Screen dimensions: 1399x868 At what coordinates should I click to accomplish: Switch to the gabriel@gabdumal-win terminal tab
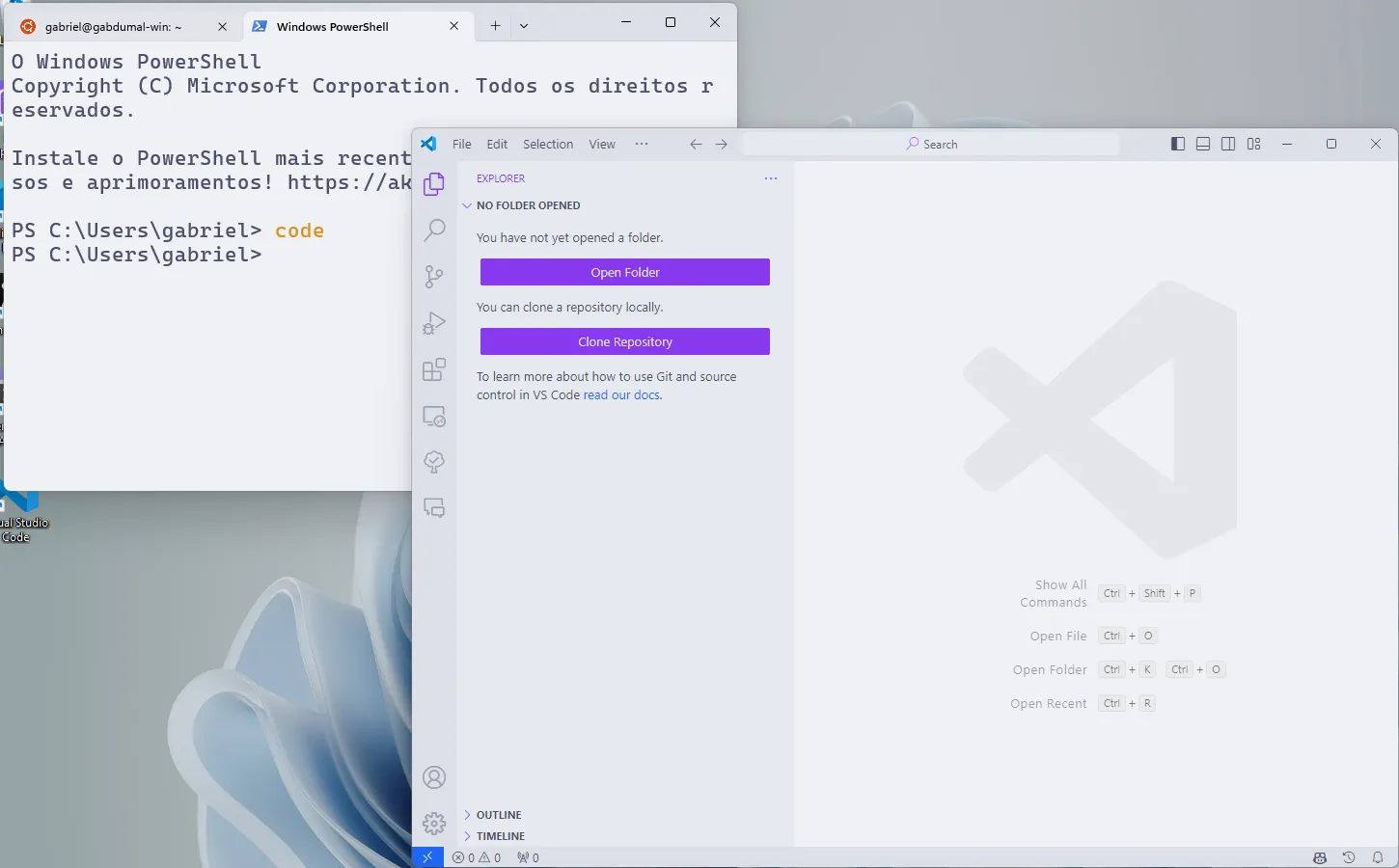click(123, 26)
